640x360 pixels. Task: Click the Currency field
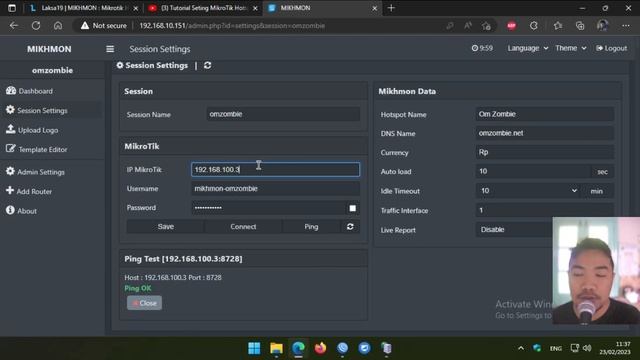click(545, 152)
